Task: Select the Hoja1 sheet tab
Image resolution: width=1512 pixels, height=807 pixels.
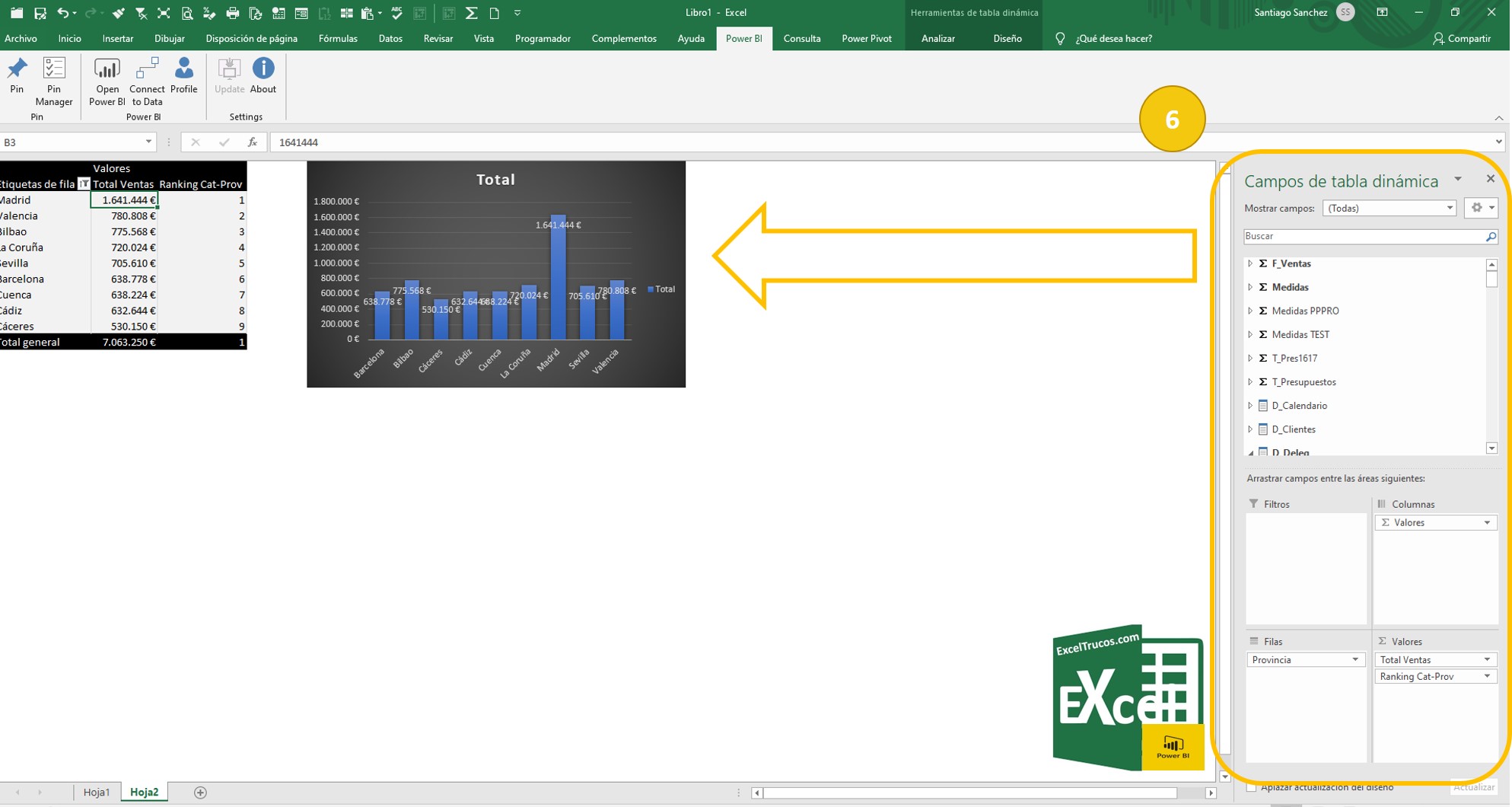Action: click(x=97, y=792)
